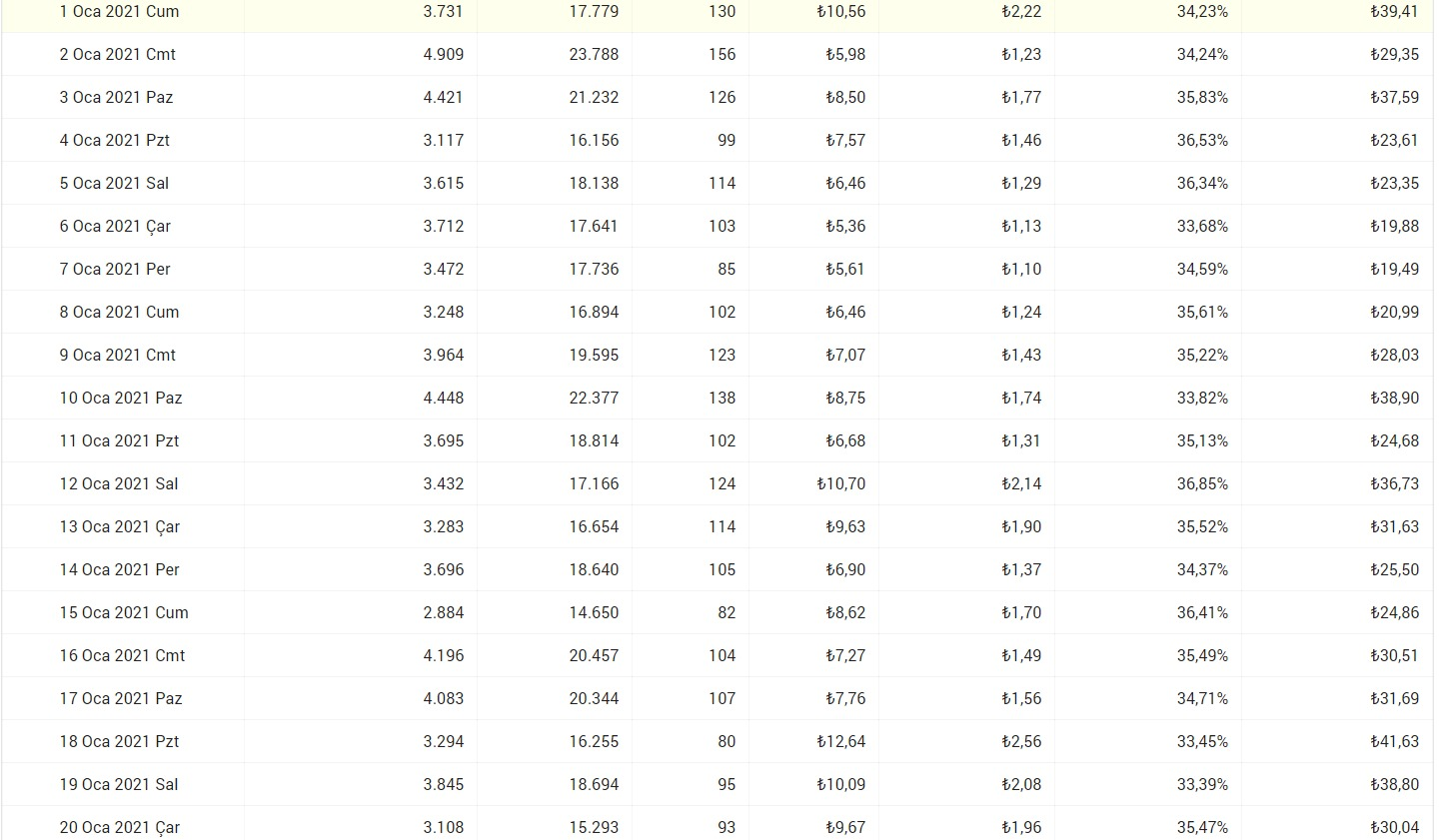This screenshot has width=1450, height=840.
Task: Click the ₺10,70 value for 12 Oca
Action: pos(840,483)
